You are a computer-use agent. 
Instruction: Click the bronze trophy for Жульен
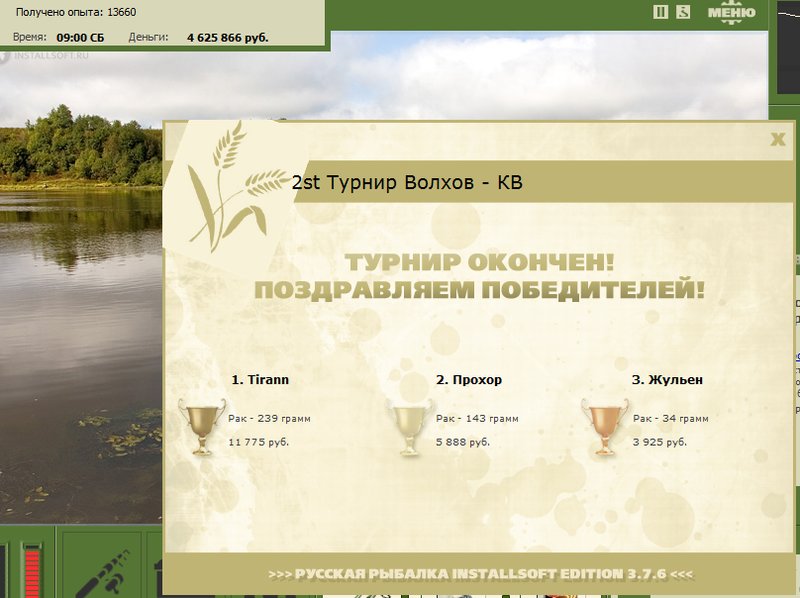click(605, 427)
